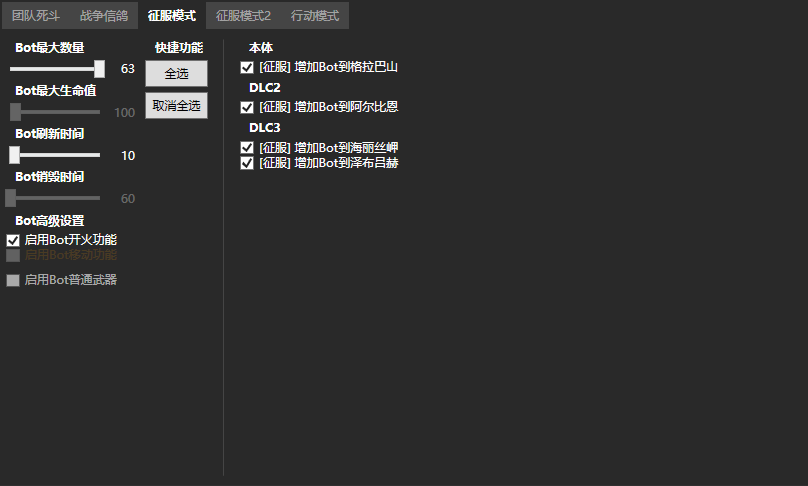The height and width of the screenshot is (486, 808).
Task: Click the Bot刷新时间 slider handle
Action: pos(14,155)
